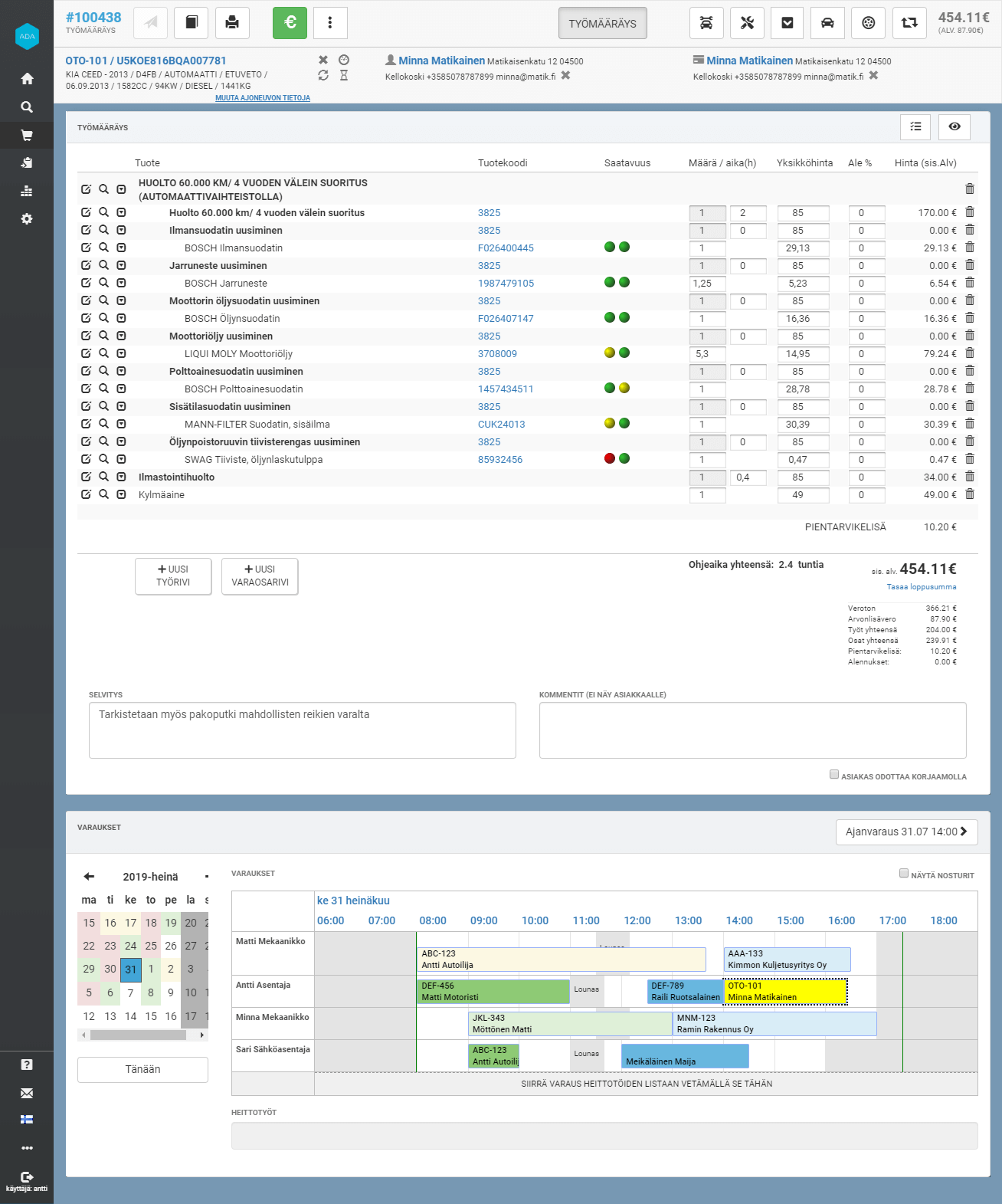Open product code F026400445 link

(506, 248)
